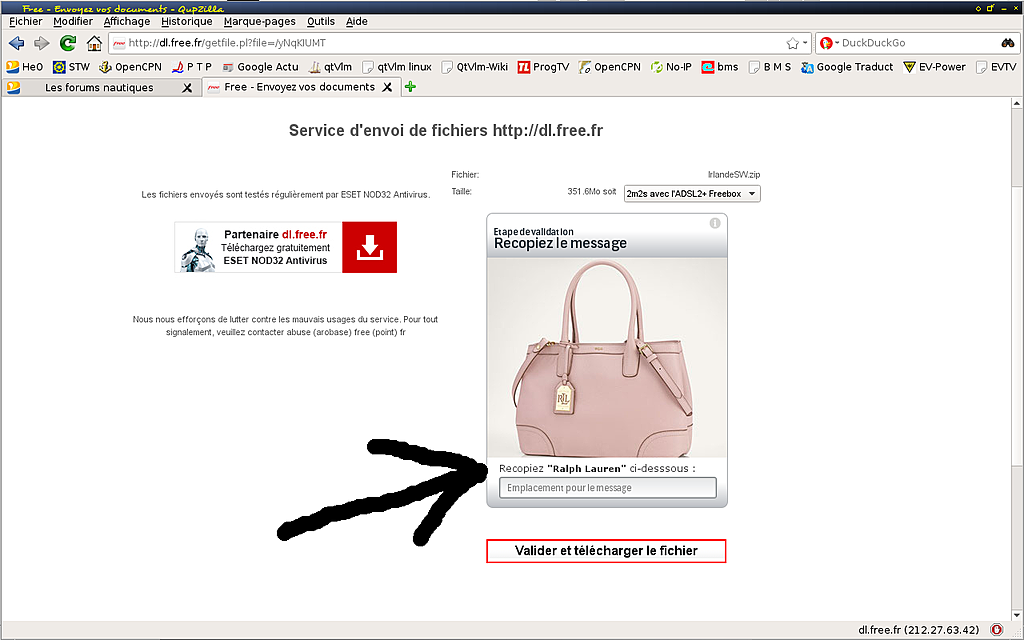The width and height of the screenshot is (1024, 640).
Task: Choose search engine via DuckDuckGo icon
Action: tap(826, 43)
